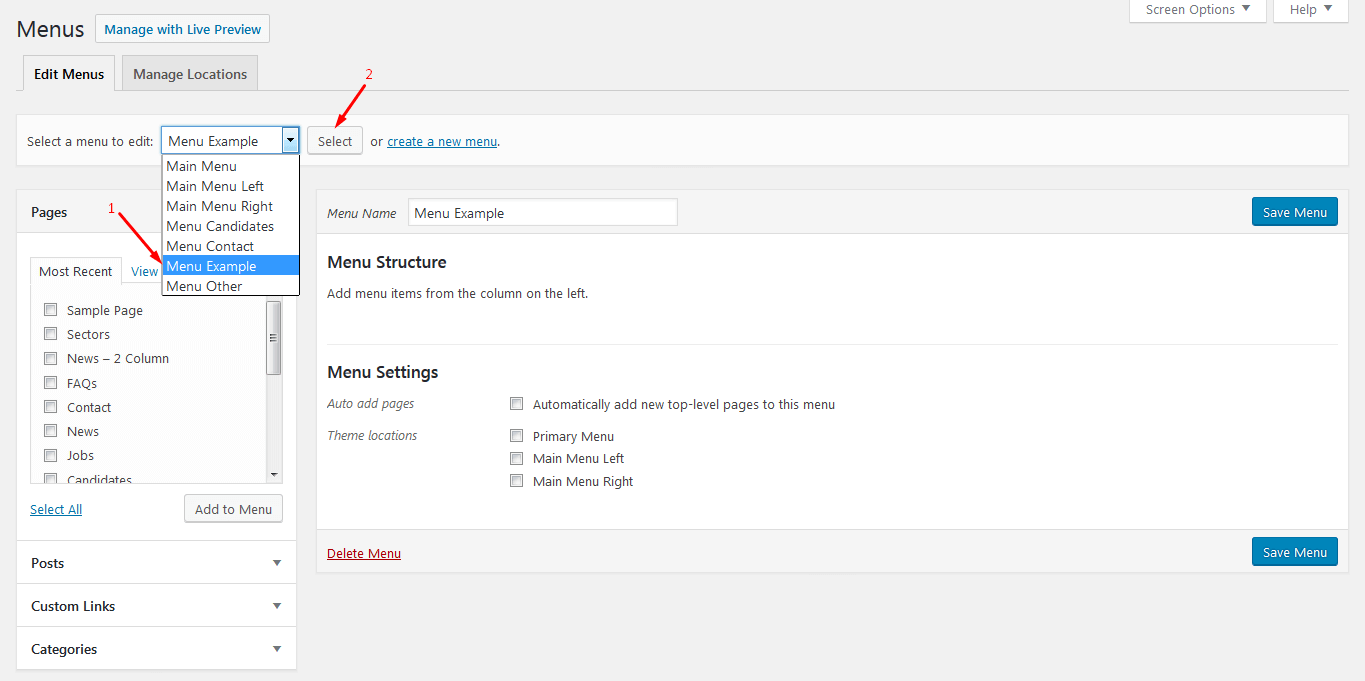Image resolution: width=1365 pixels, height=681 pixels.
Task: Click the pages list scrollbar thumb
Action: (274, 337)
